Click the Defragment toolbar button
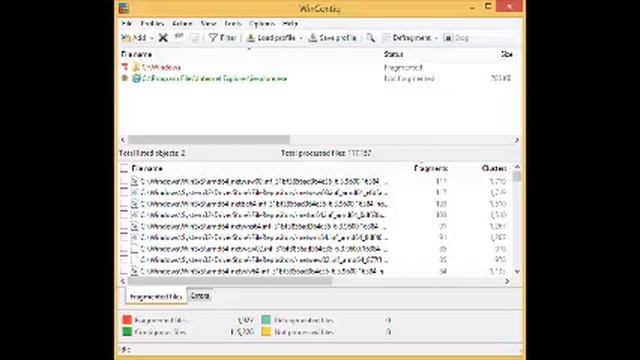Screen dimensions: 640x360 [x=407, y=38]
